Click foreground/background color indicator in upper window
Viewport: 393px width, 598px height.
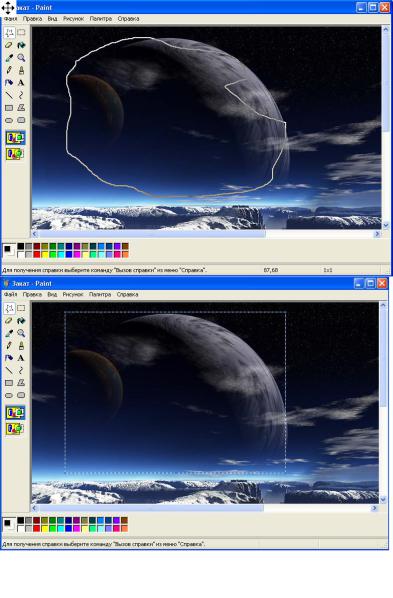pyautogui.click(x=8, y=250)
